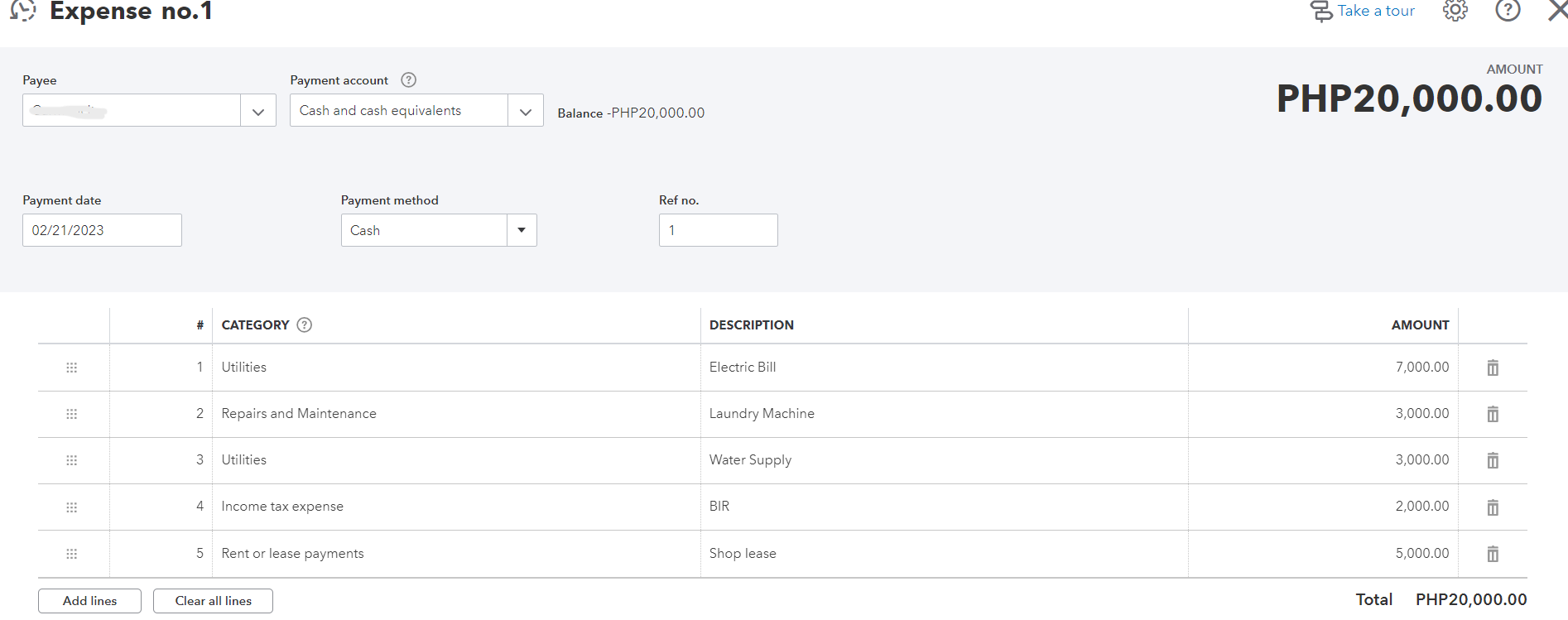Open the Payment account dropdown
Viewport: 1568px width, 620px height.
pos(525,111)
